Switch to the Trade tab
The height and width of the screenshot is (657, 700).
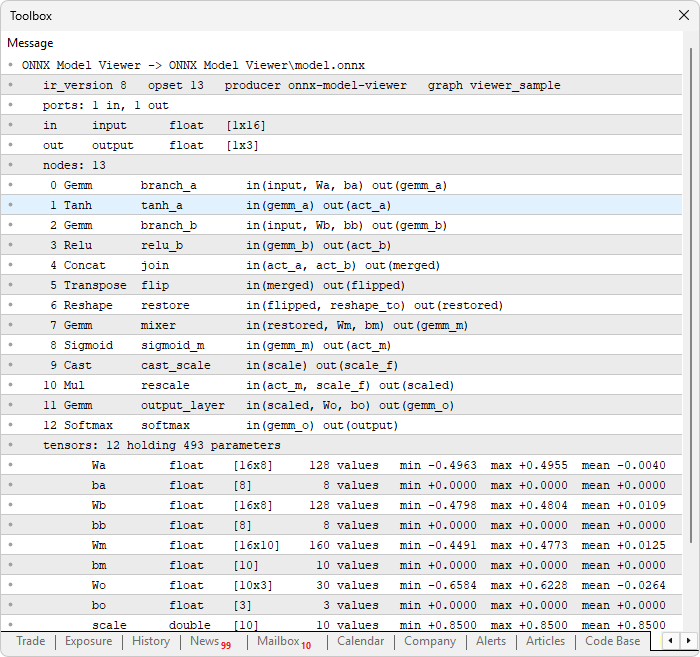[31, 641]
